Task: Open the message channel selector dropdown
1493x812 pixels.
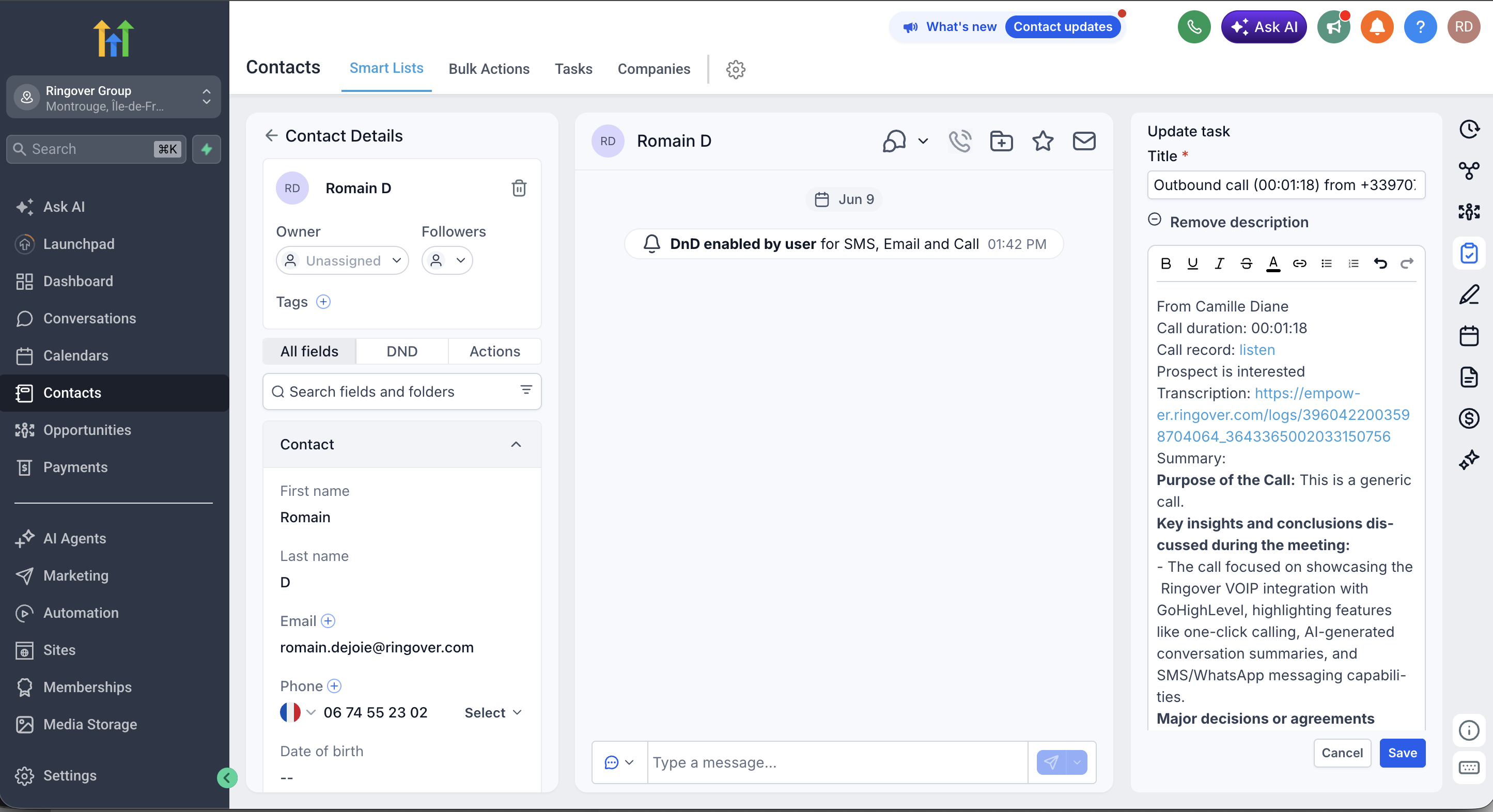Action: pyautogui.click(x=619, y=763)
